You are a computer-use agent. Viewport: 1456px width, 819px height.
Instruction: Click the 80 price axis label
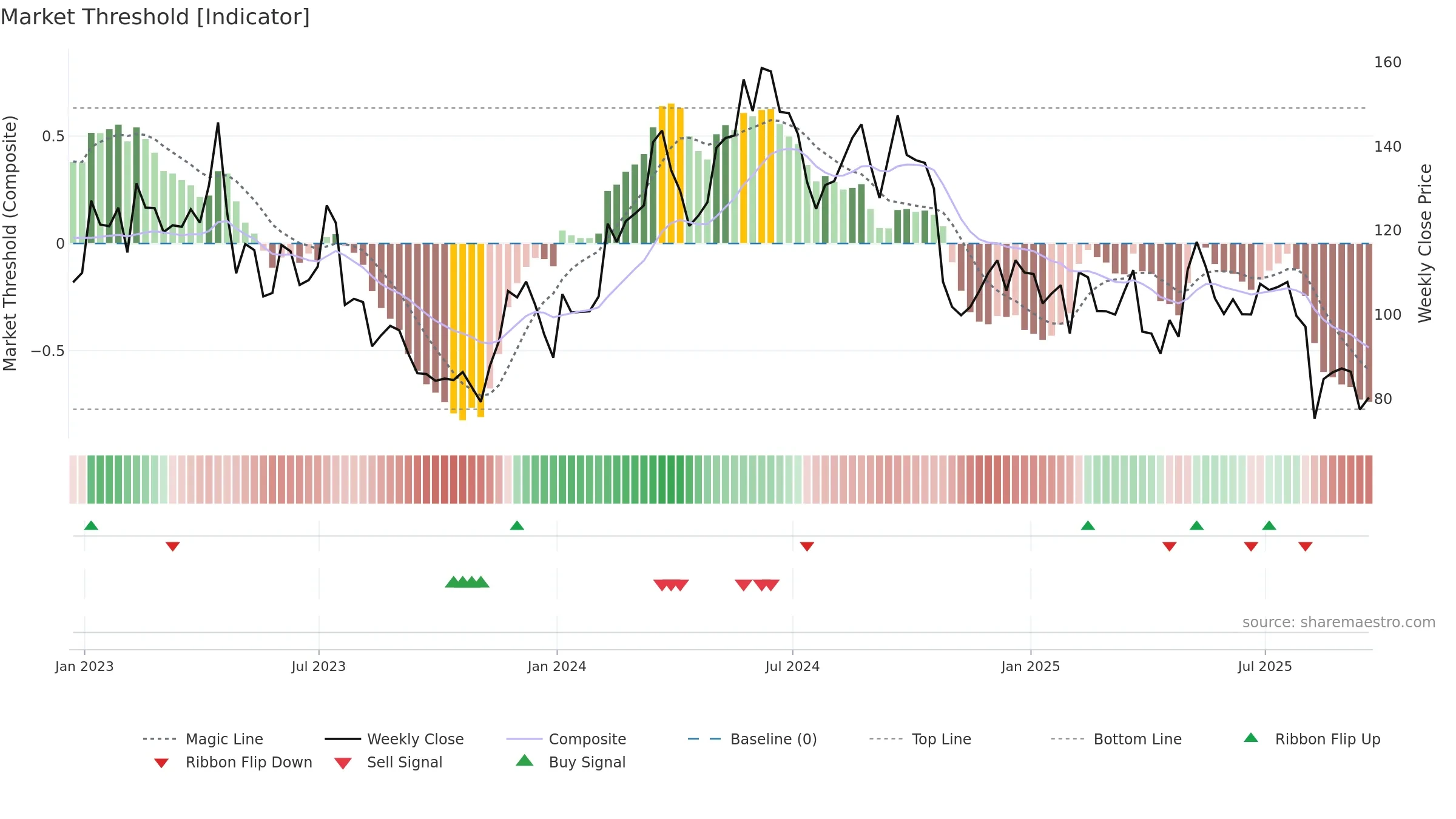point(1383,399)
